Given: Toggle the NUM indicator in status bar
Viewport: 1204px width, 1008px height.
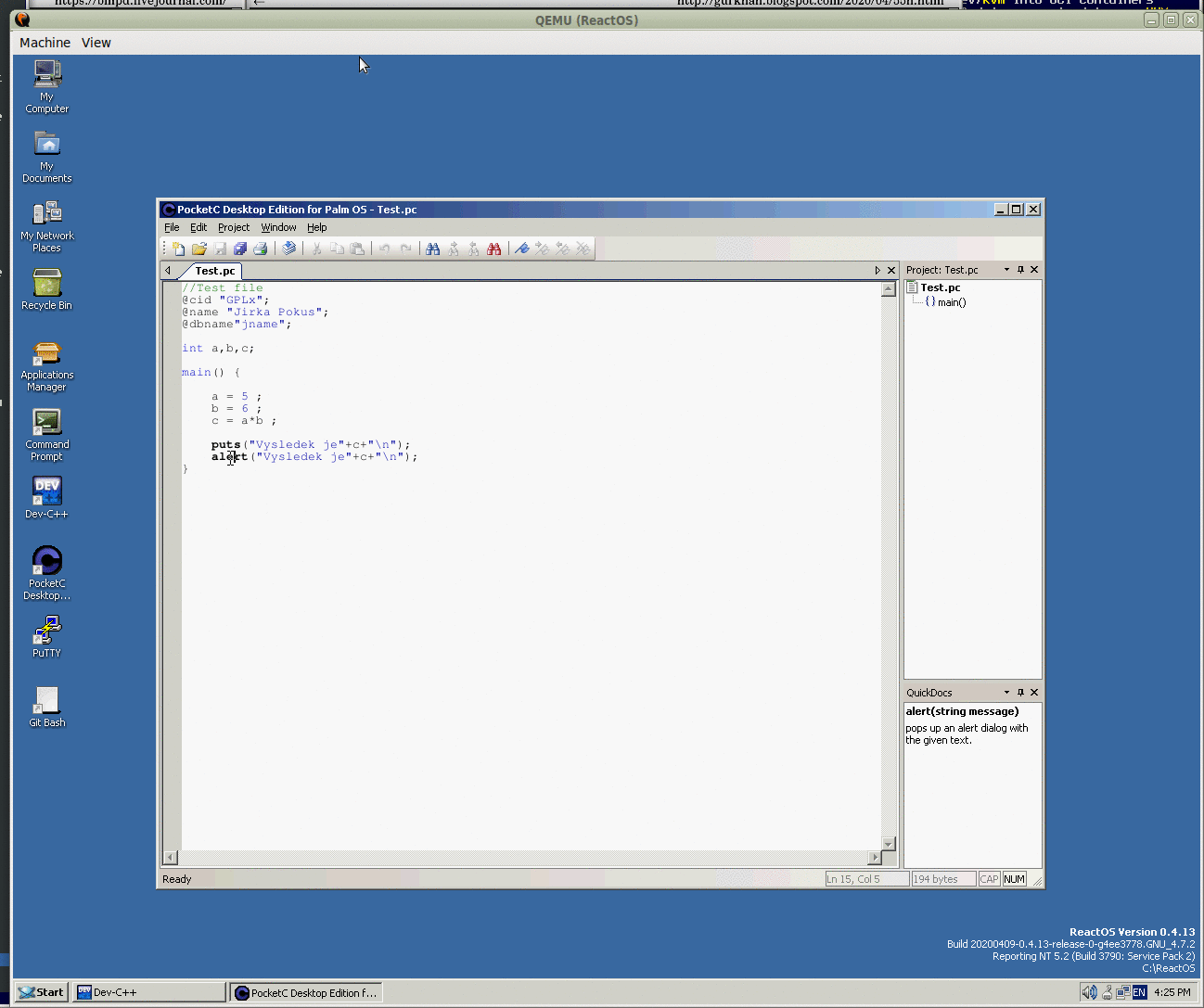Looking at the screenshot, I should 1014,879.
